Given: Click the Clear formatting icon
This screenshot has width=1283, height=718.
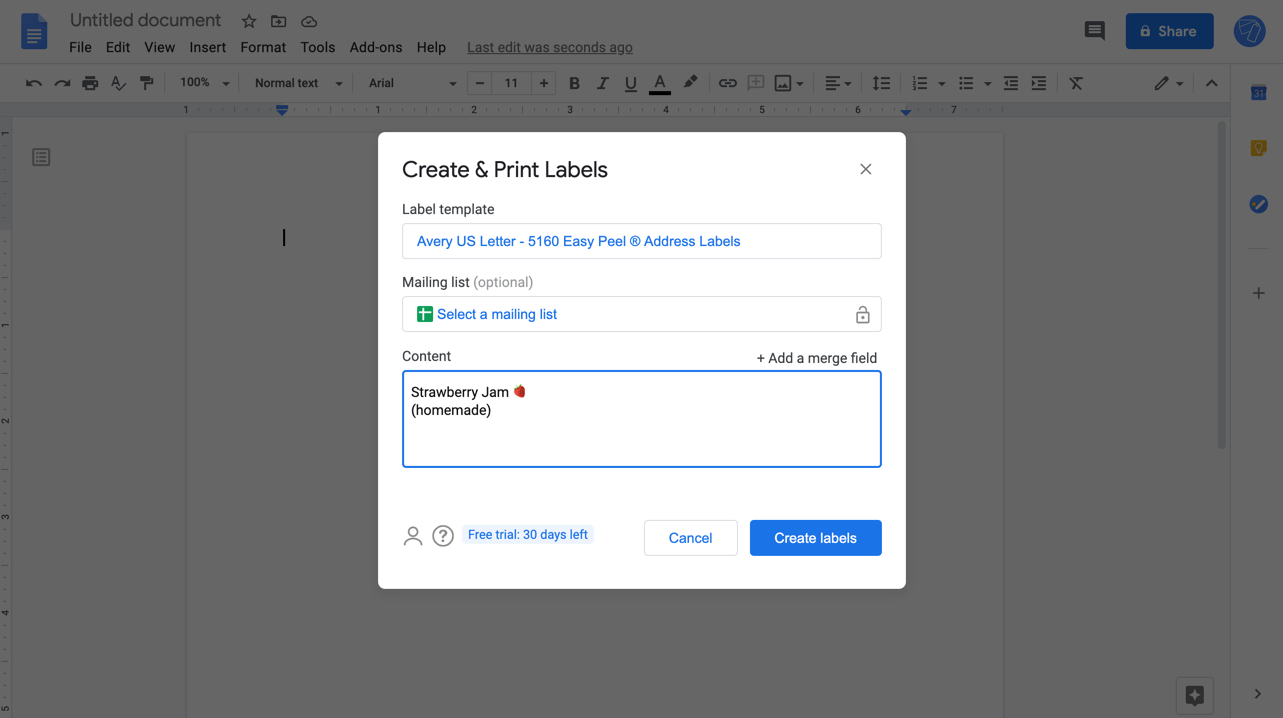Looking at the screenshot, I should tap(1076, 83).
